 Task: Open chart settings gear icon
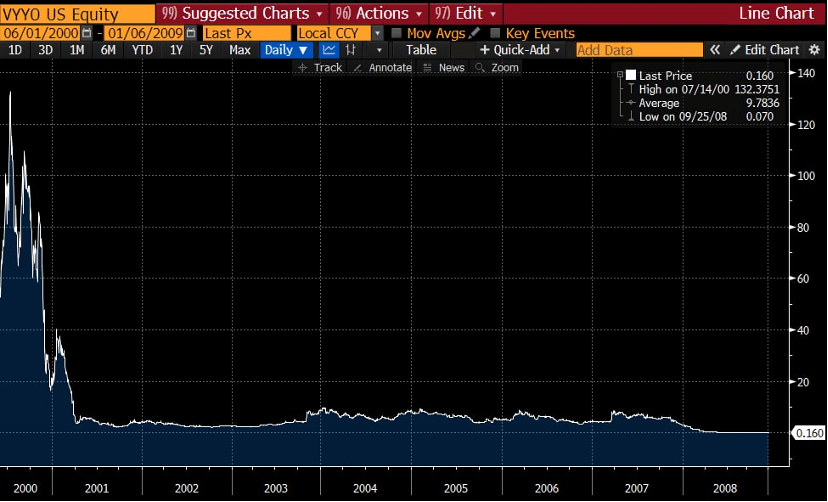coord(814,50)
